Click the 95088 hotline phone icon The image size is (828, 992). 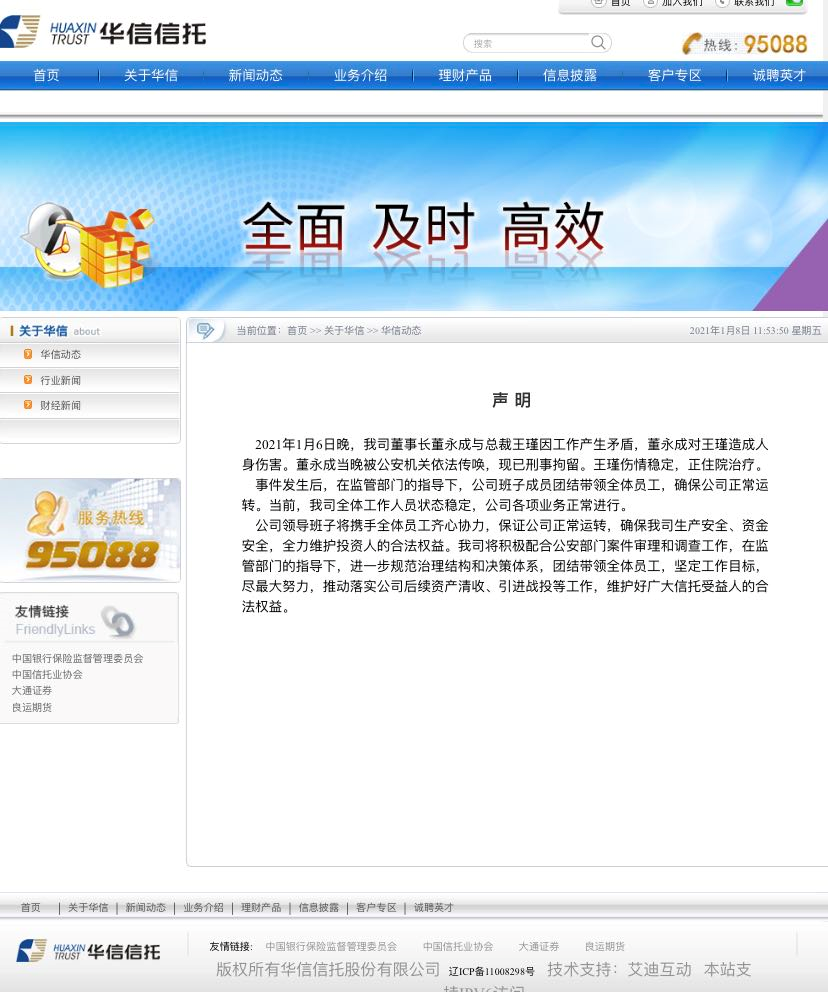pyautogui.click(x=692, y=44)
